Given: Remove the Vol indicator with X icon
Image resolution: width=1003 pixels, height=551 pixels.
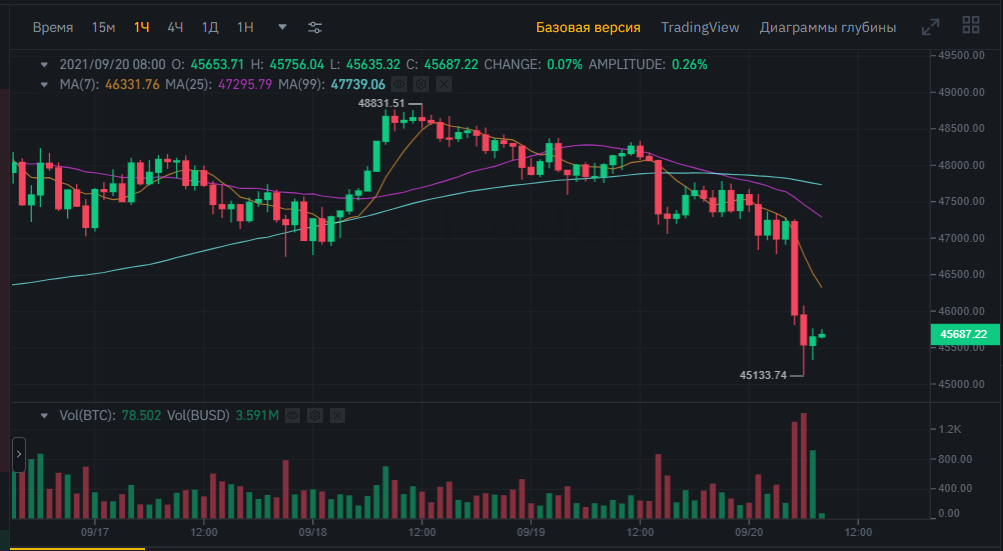Looking at the screenshot, I should click(337, 415).
